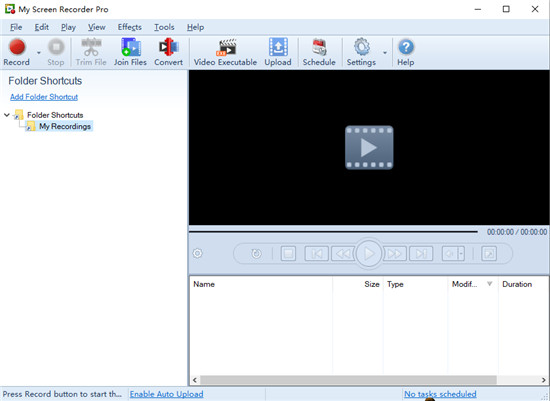
Task: Open the Record button dropdown arrow
Action: pyautogui.click(x=39, y=53)
